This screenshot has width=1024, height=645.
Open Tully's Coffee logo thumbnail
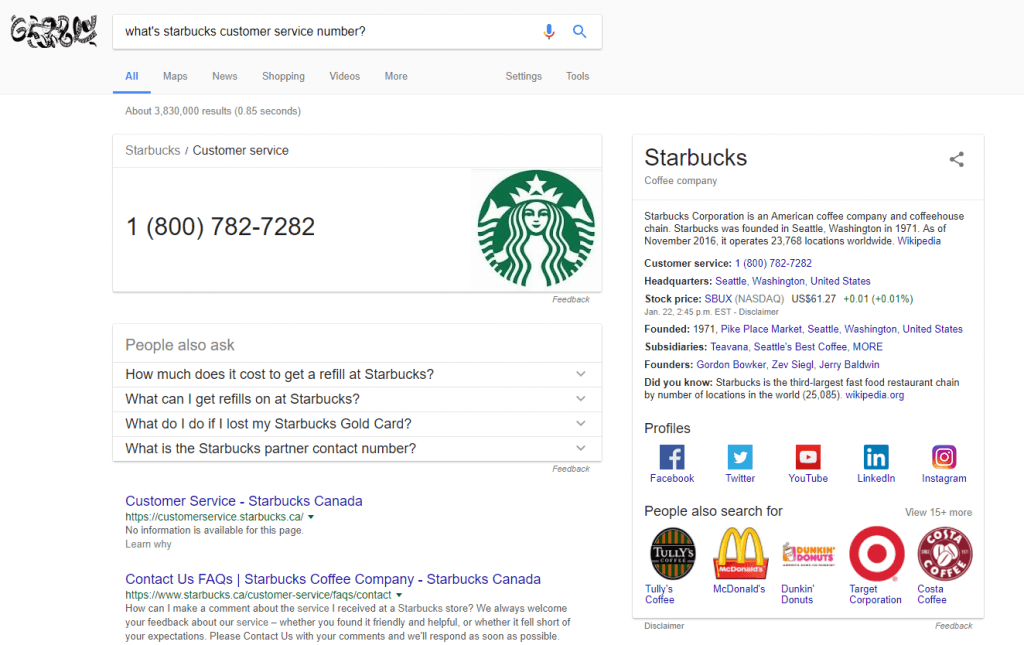[673, 554]
